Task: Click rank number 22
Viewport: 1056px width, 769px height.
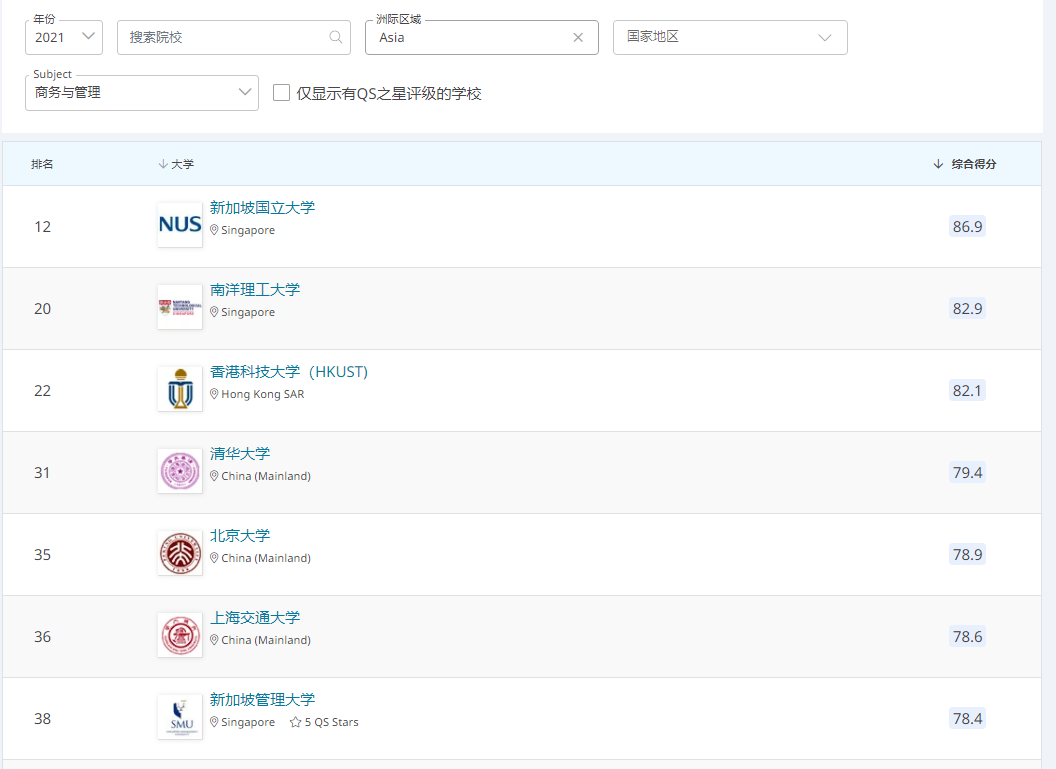Action: 42,391
